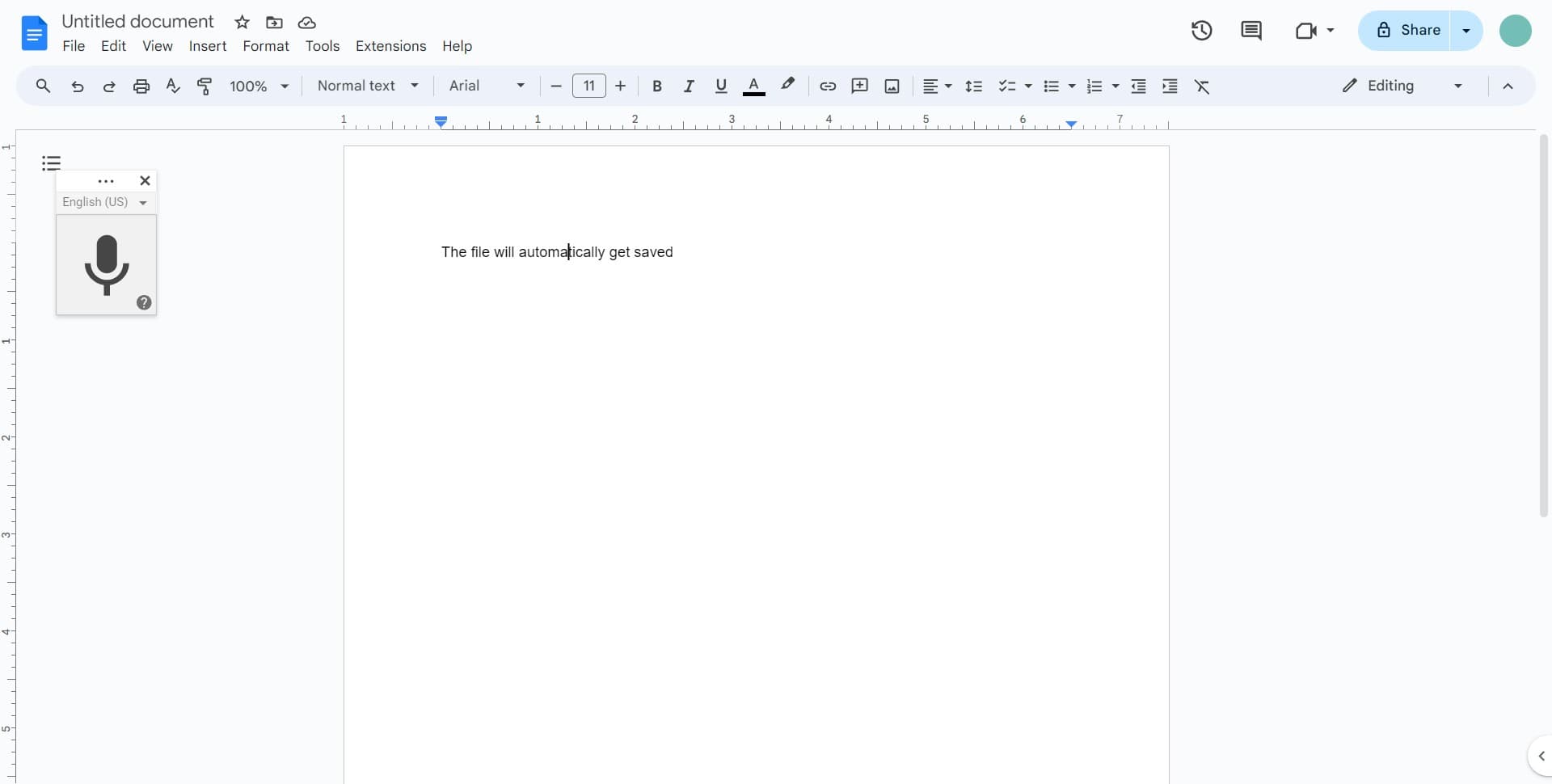The image size is (1552, 784).
Task: Select the voice typing microphone
Action: [106, 266]
